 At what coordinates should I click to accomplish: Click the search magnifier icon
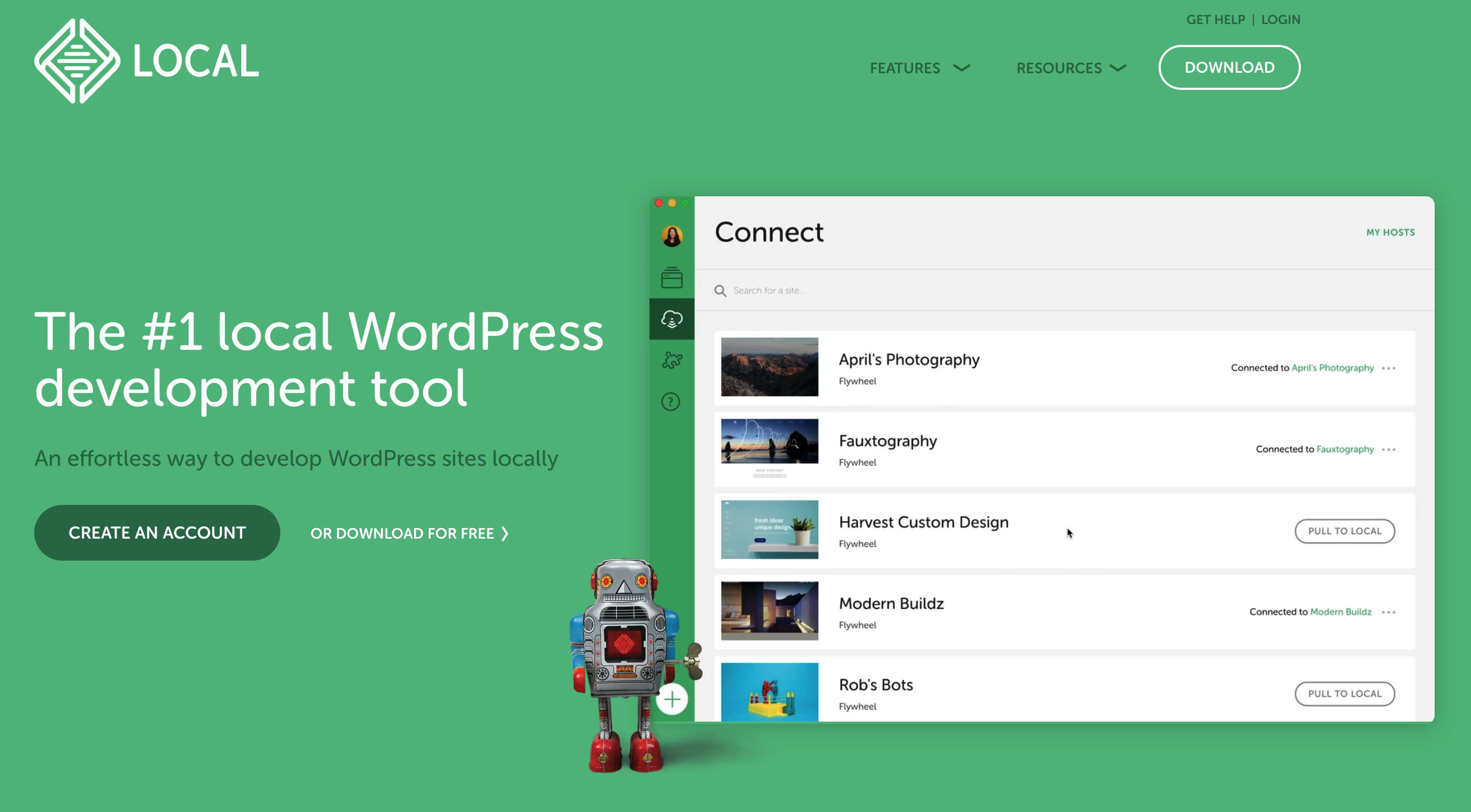click(720, 290)
